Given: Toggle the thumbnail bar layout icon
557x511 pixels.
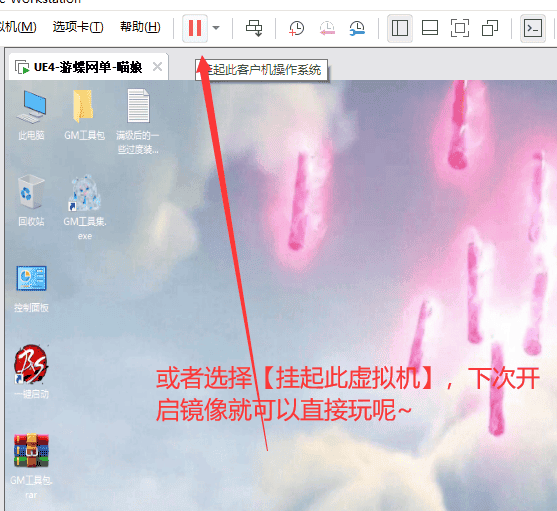Looking at the screenshot, I should (429, 28).
